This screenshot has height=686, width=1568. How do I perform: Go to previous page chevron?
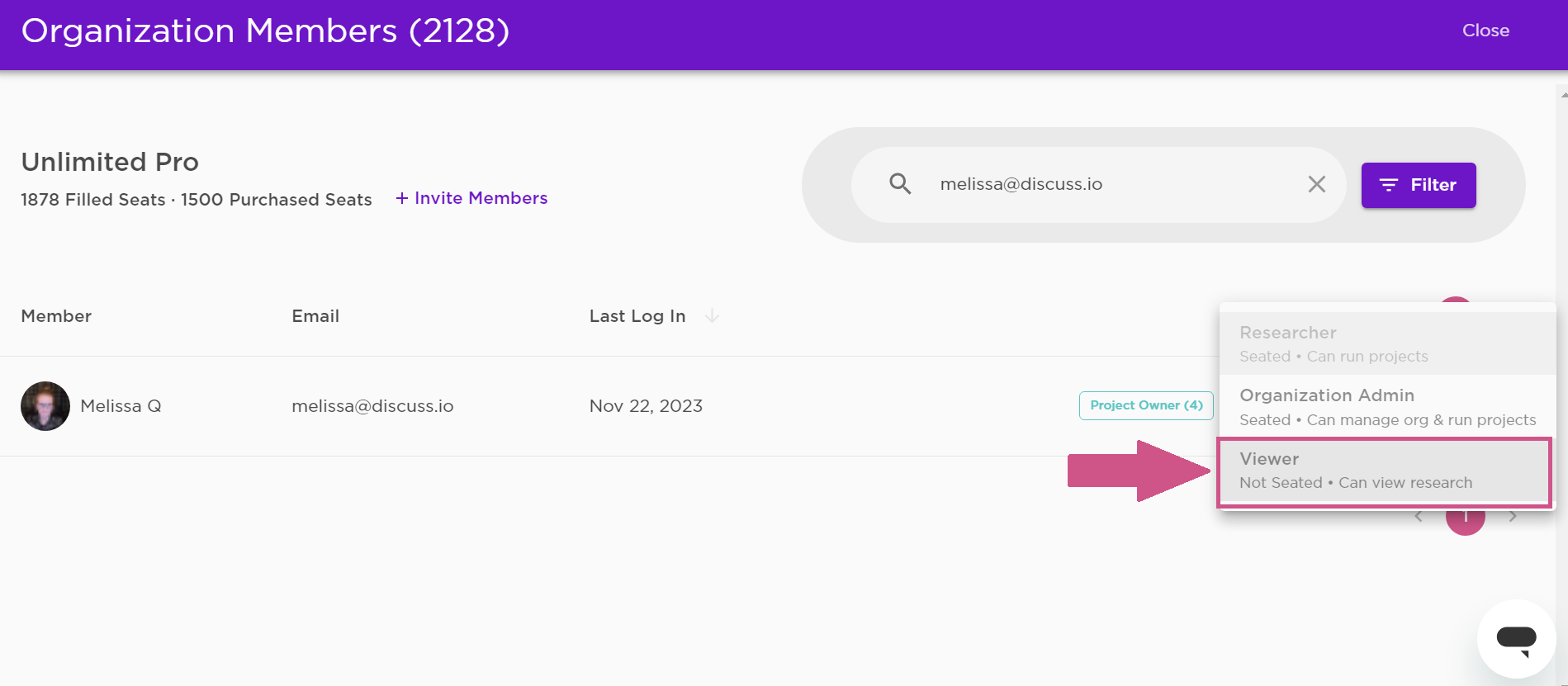(1419, 517)
